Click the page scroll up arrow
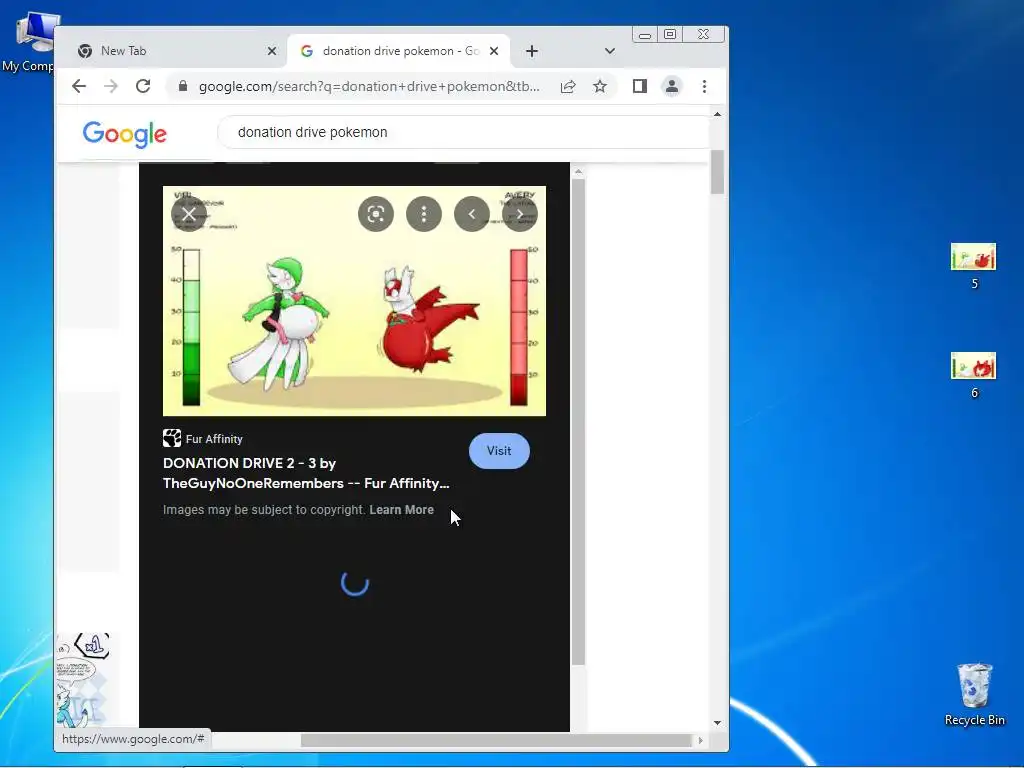 (x=717, y=115)
